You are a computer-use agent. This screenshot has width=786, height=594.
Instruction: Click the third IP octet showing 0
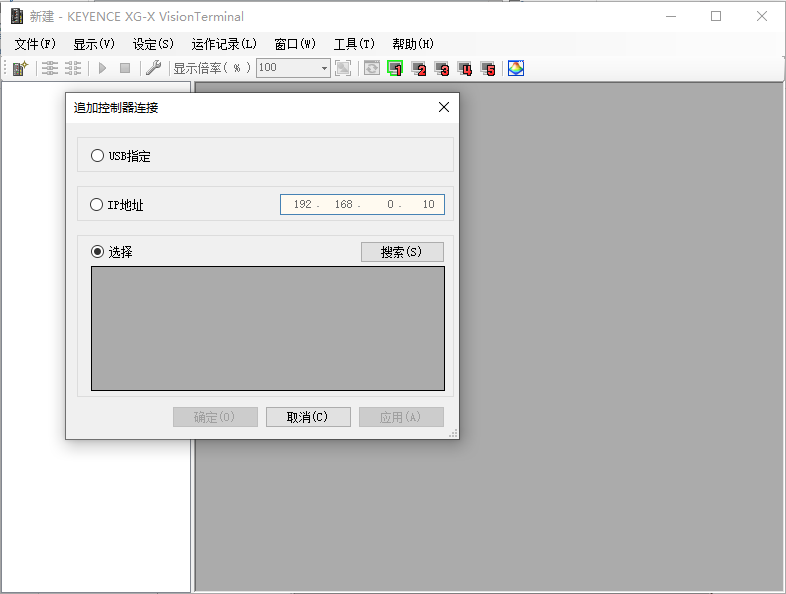click(390, 204)
